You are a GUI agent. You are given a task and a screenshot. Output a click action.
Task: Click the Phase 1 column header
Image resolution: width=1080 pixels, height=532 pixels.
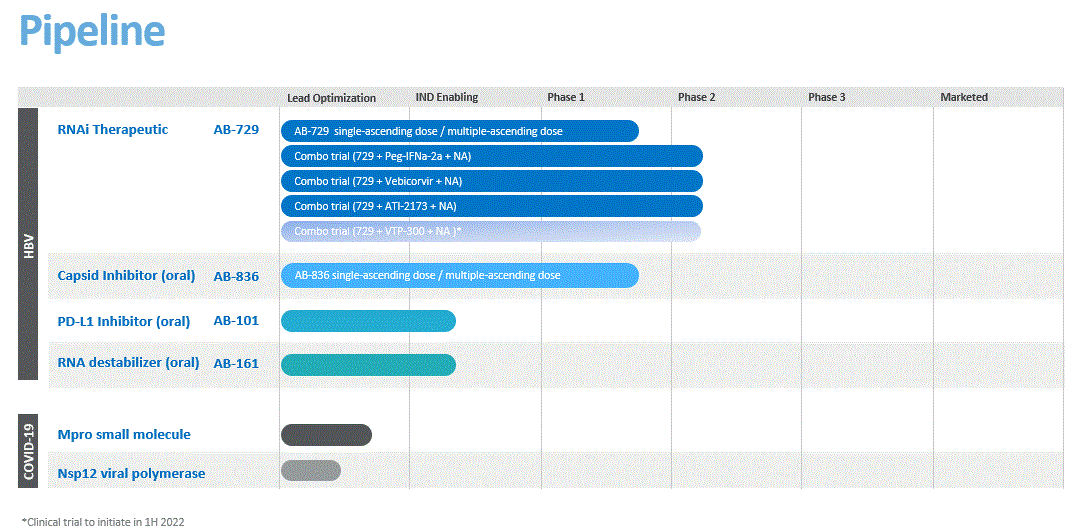coord(566,97)
